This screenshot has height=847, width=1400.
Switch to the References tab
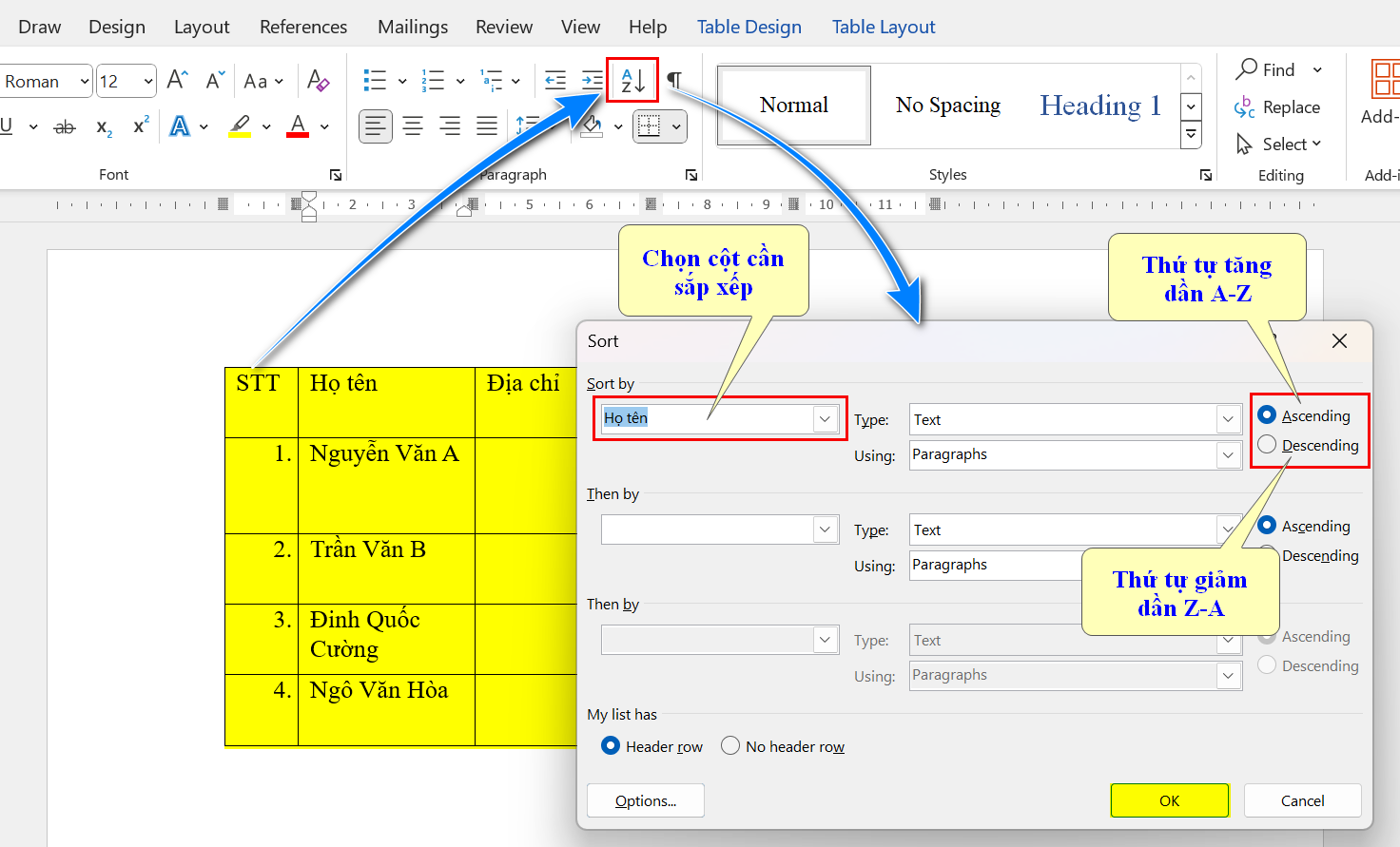coord(303,27)
